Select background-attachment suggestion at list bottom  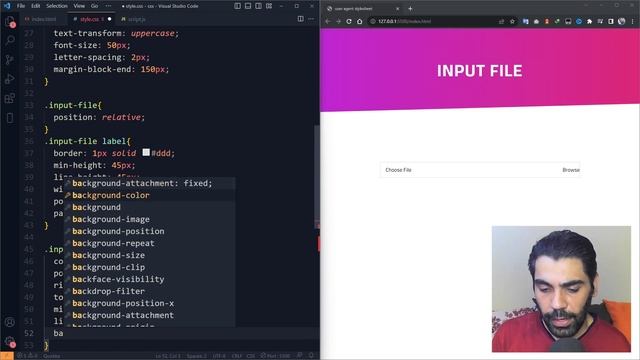coord(149,315)
